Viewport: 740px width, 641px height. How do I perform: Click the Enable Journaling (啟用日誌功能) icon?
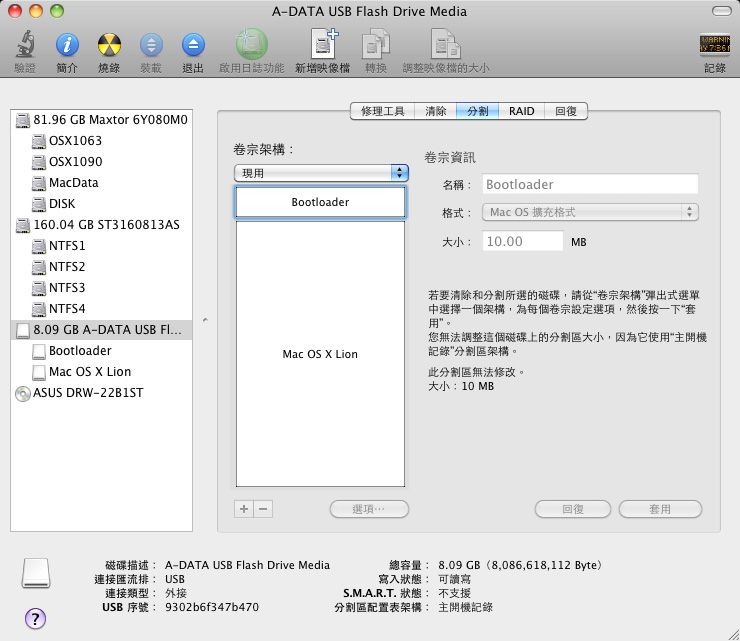coord(252,44)
